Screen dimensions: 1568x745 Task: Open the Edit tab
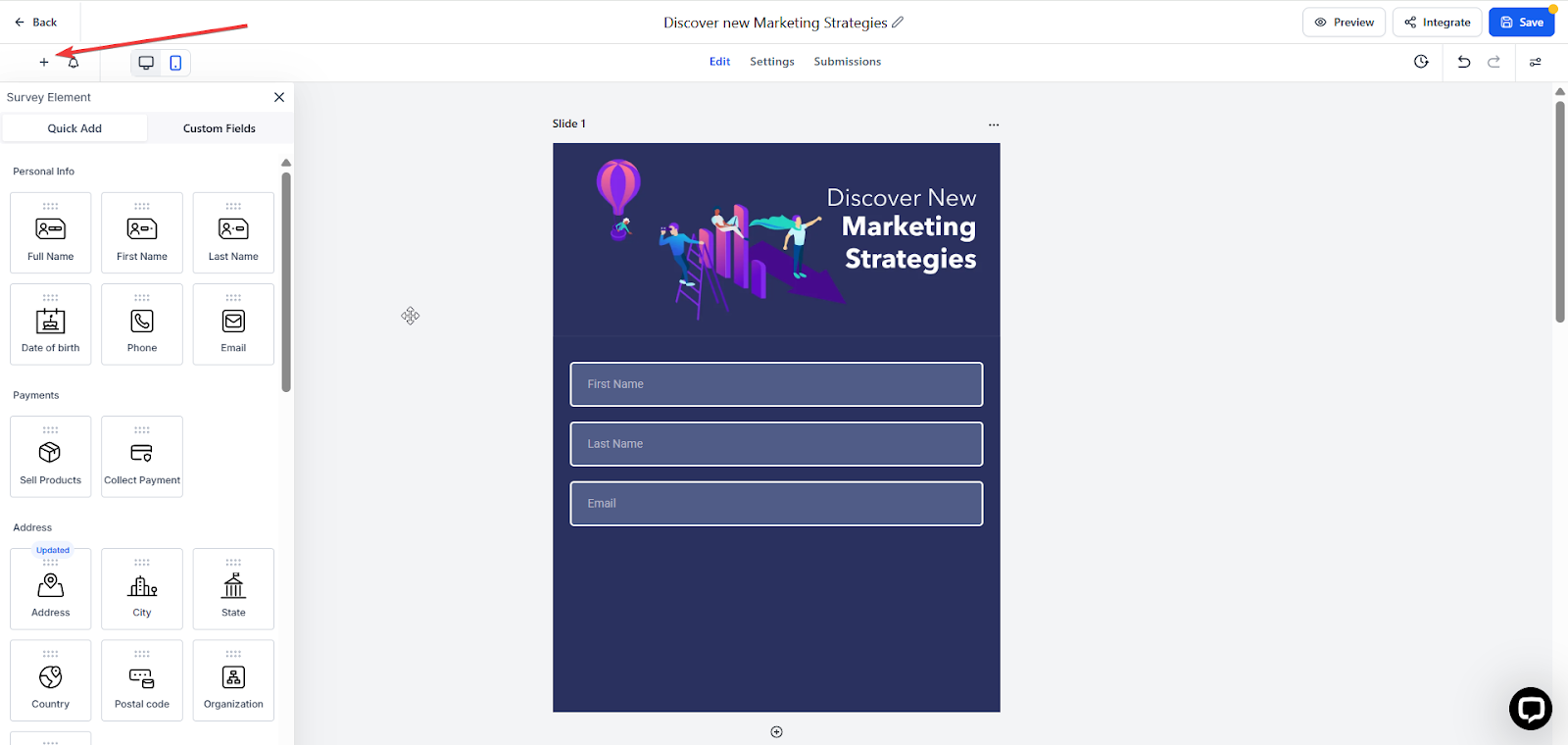pos(720,62)
